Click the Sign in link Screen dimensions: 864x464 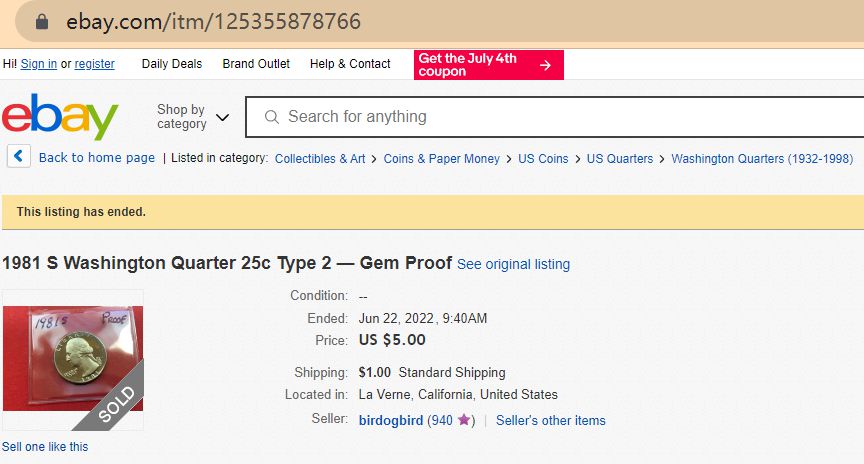pos(39,64)
